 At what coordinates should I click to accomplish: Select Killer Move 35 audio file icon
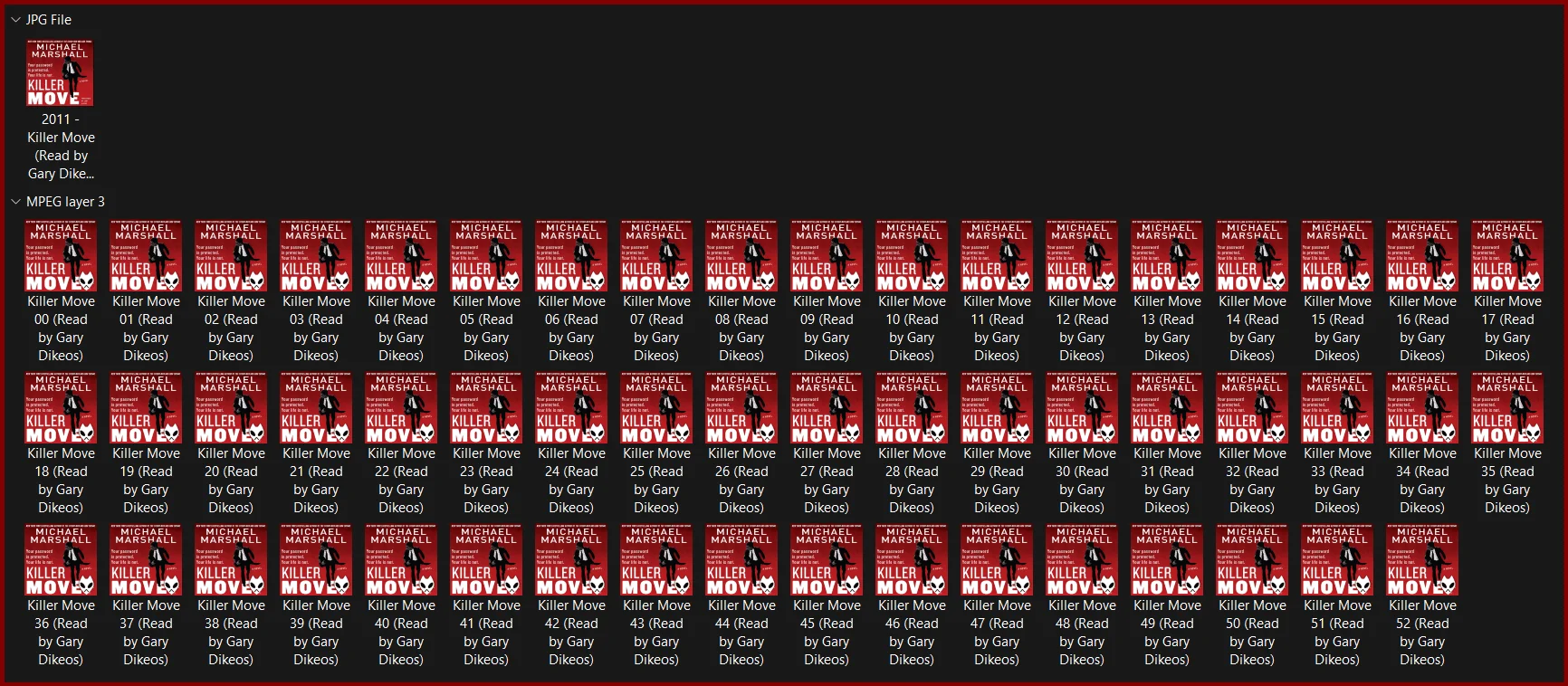pos(1507,408)
